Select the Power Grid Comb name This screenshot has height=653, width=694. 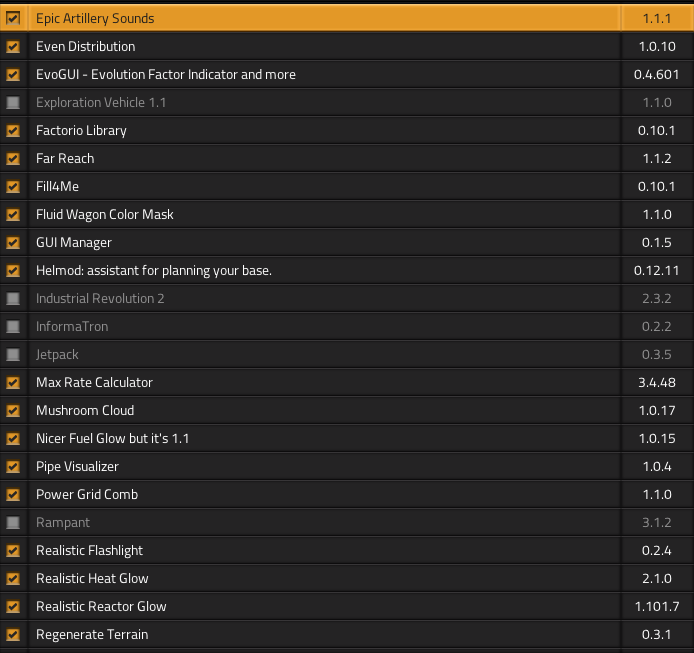click(87, 494)
